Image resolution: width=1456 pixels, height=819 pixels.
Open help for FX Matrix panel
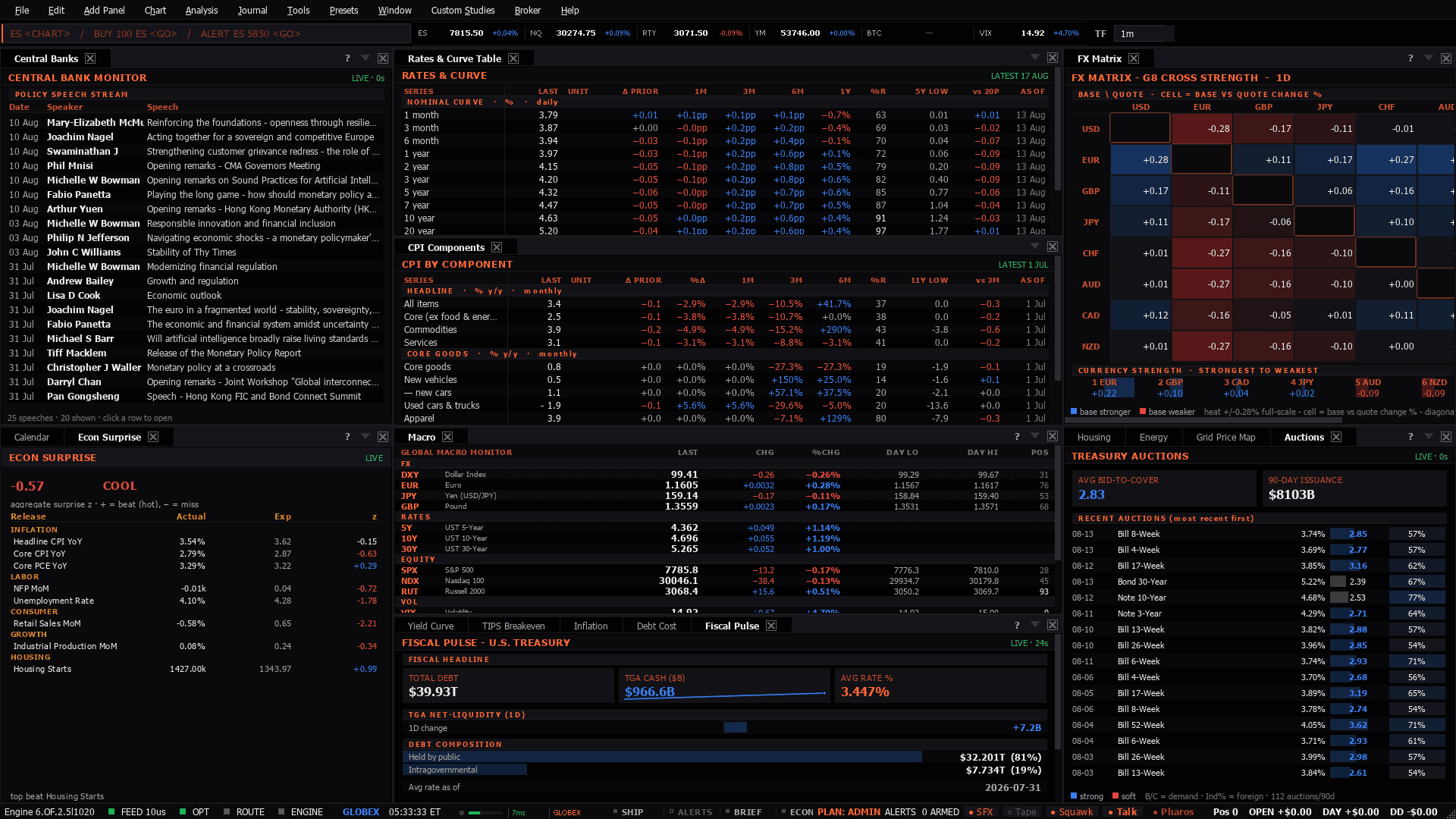point(1410,58)
